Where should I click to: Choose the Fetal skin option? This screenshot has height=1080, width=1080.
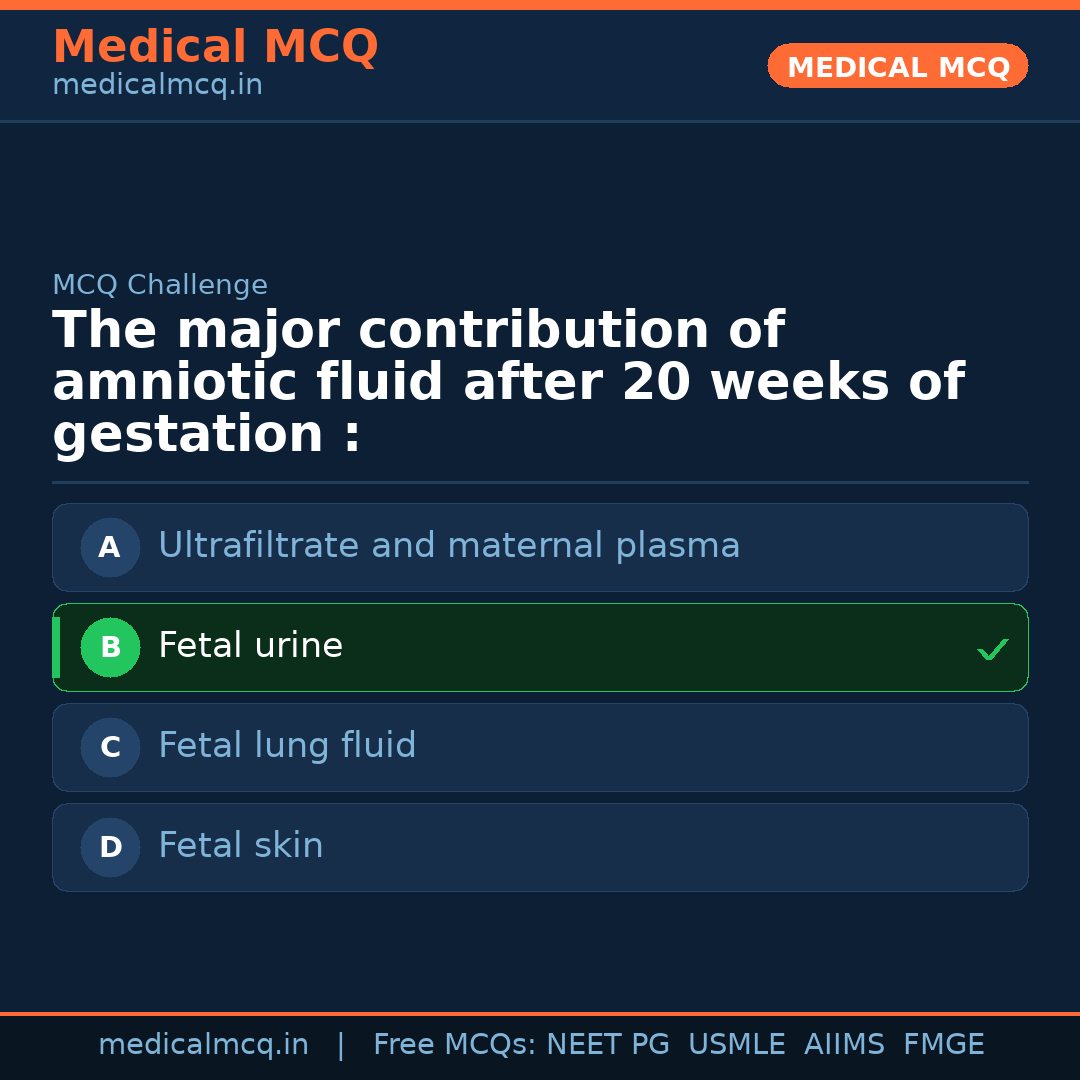point(241,846)
